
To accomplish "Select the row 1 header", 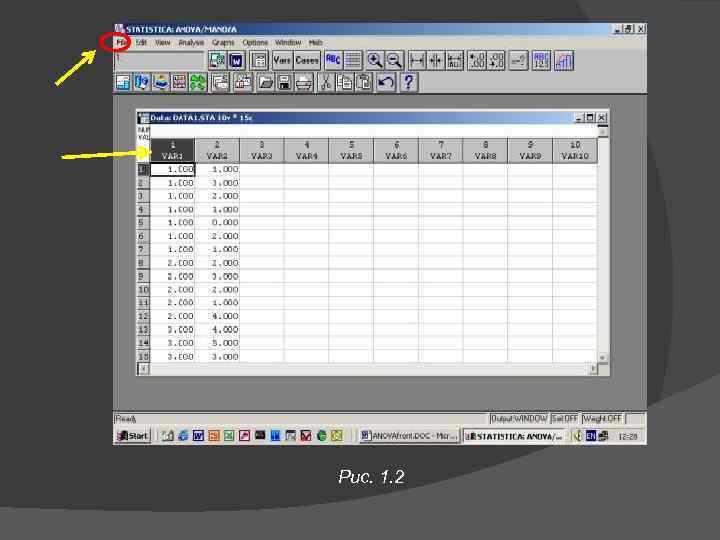I will pyautogui.click(x=143, y=169).
